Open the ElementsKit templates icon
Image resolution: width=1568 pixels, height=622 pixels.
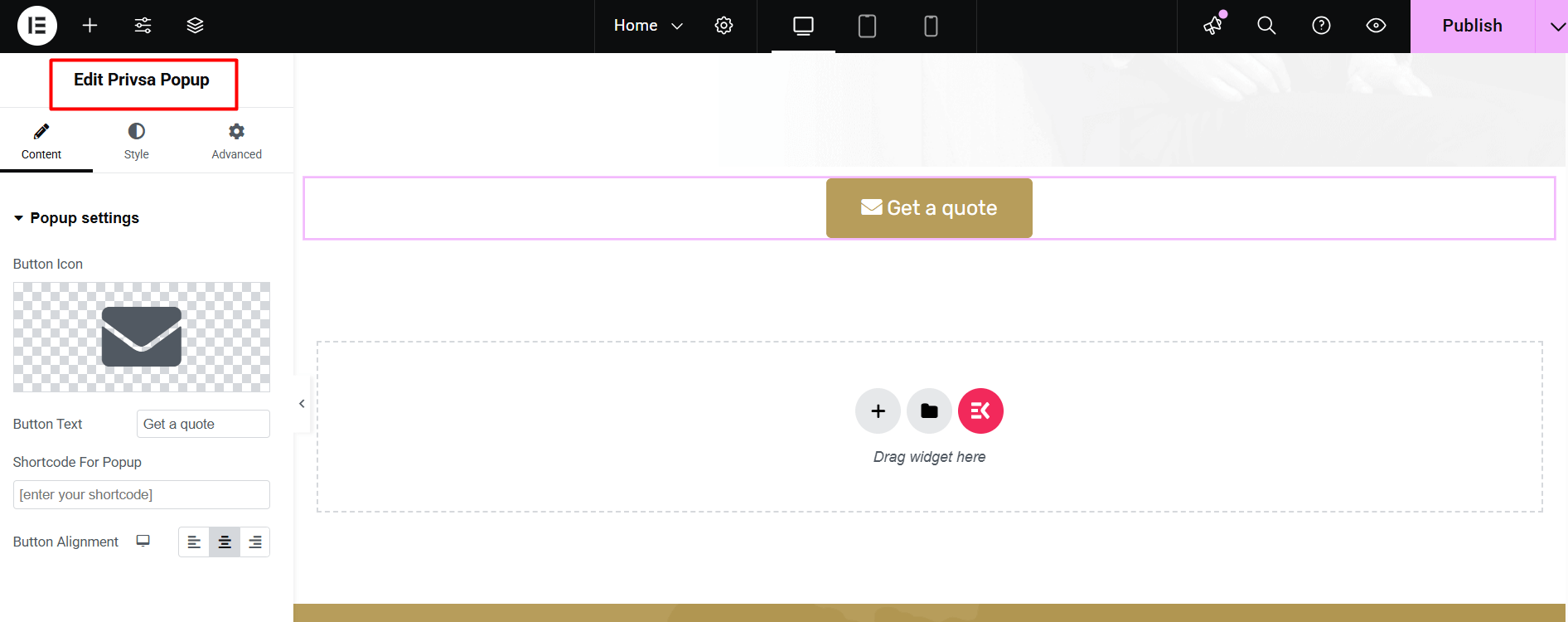[x=980, y=411]
